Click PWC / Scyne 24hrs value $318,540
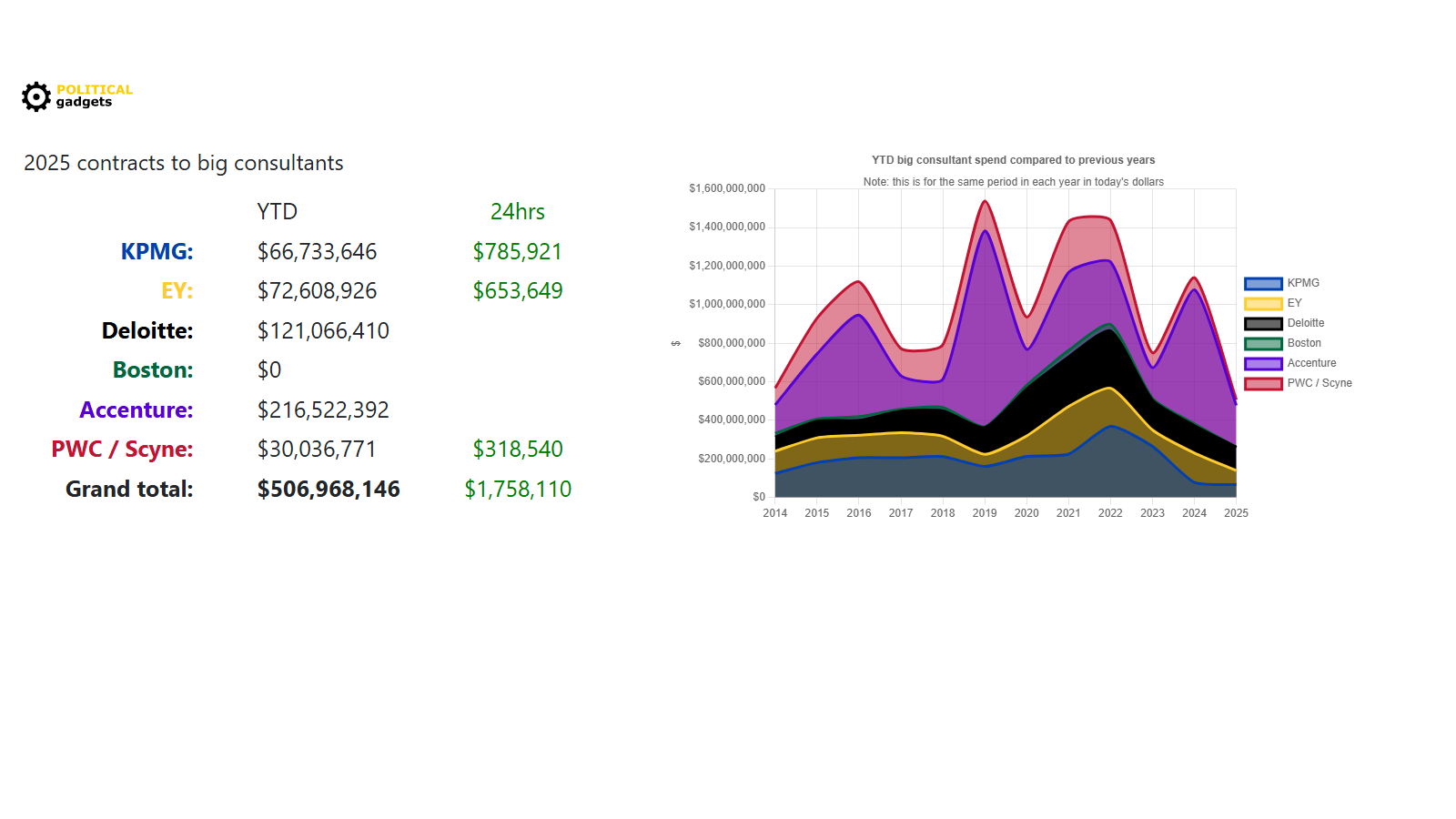Viewport: 1456px width, 819px height. click(x=518, y=450)
